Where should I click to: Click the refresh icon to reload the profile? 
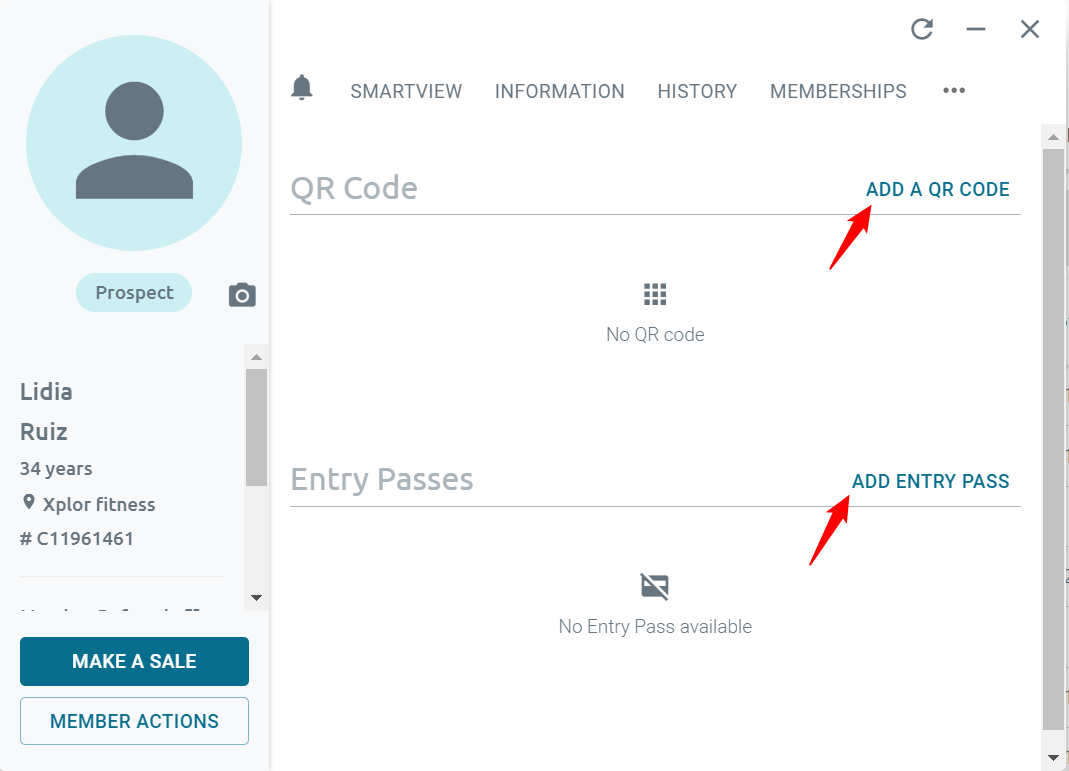click(x=921, y=30)
